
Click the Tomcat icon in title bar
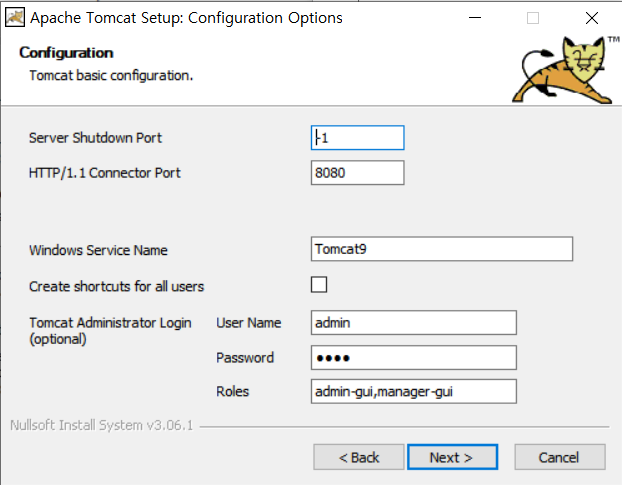pos(15,18)
